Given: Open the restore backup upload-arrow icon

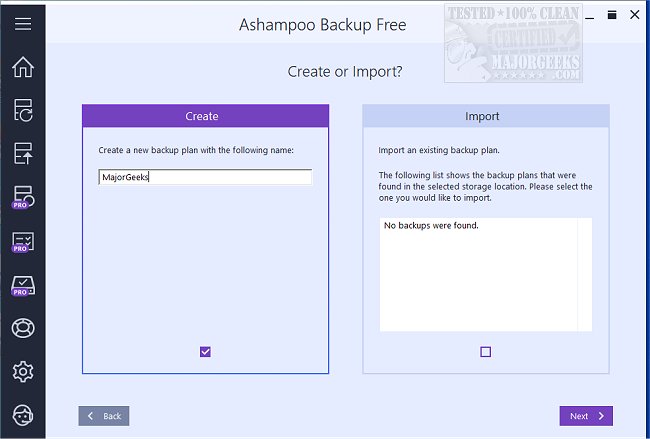Looking at the screenshot, I should [x=23, y=154].
